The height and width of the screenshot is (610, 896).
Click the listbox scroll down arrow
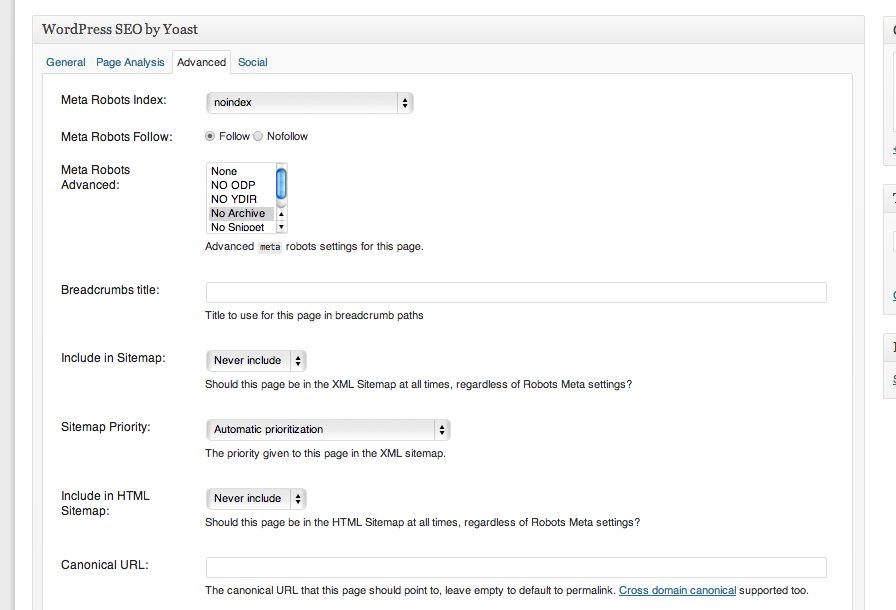pos(281,227)
